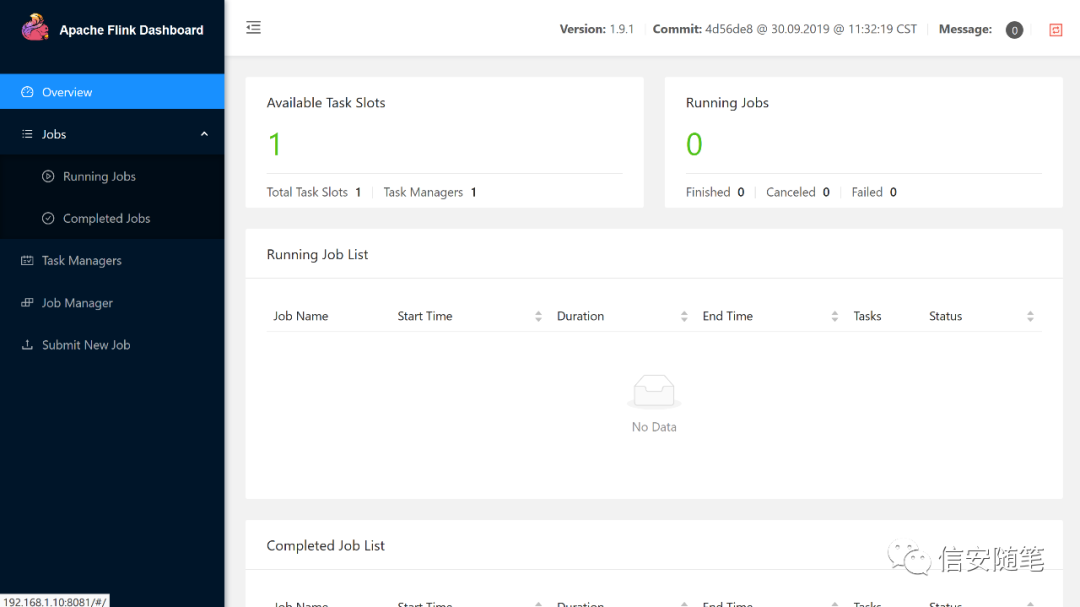Screen dimensions: 1080x607
Task: Open the Job Manager menu item
Action: click(112, 302)
